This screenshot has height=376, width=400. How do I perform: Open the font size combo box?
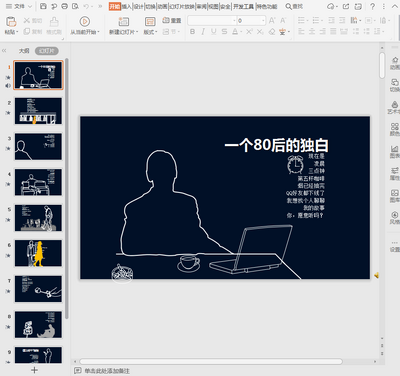pos(251,21)
